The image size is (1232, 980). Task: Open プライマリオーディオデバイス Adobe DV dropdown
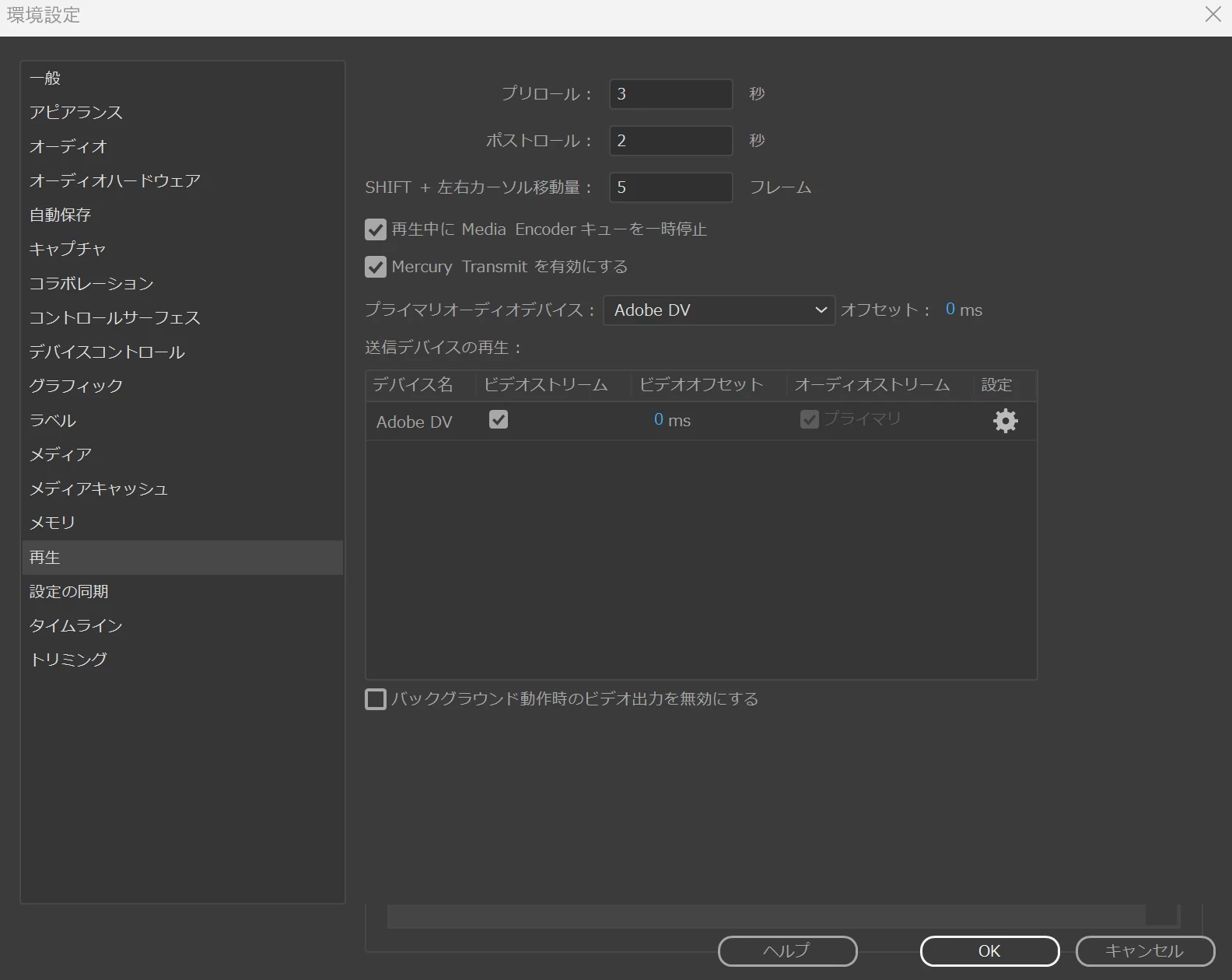(719, 310)
